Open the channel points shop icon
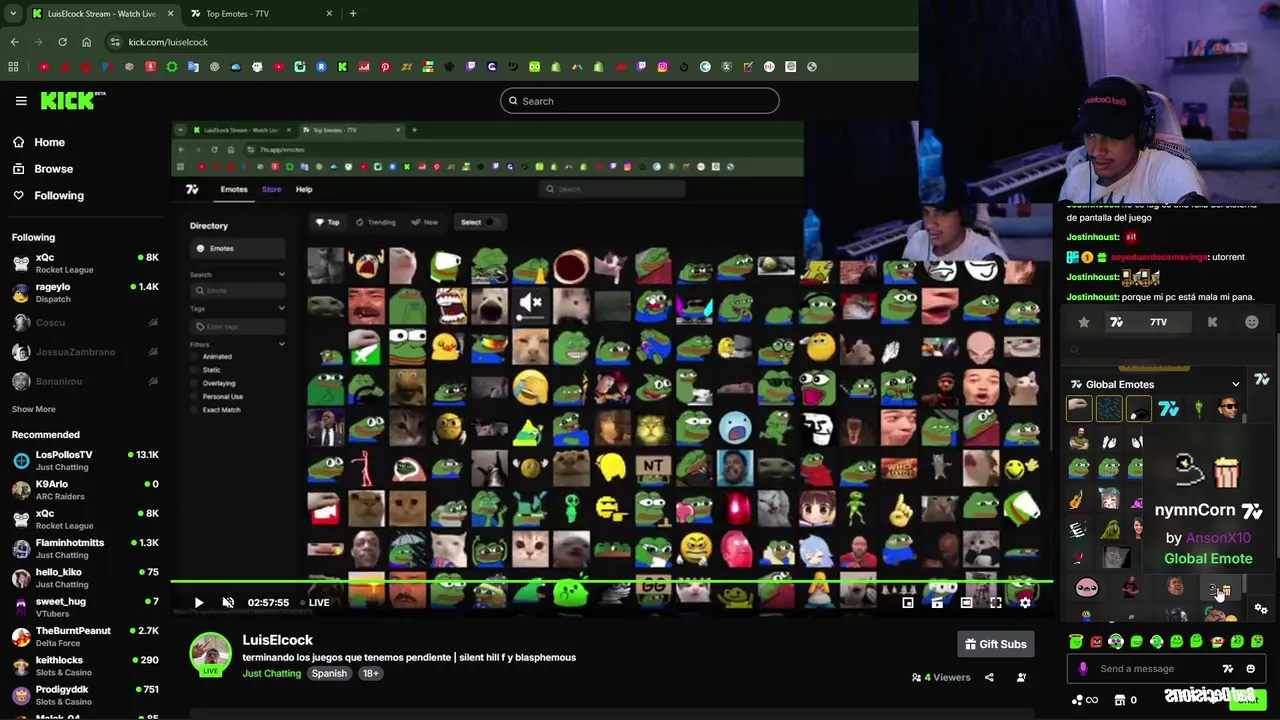This screenshot has width=1280, height=720. coord(1120,700)
